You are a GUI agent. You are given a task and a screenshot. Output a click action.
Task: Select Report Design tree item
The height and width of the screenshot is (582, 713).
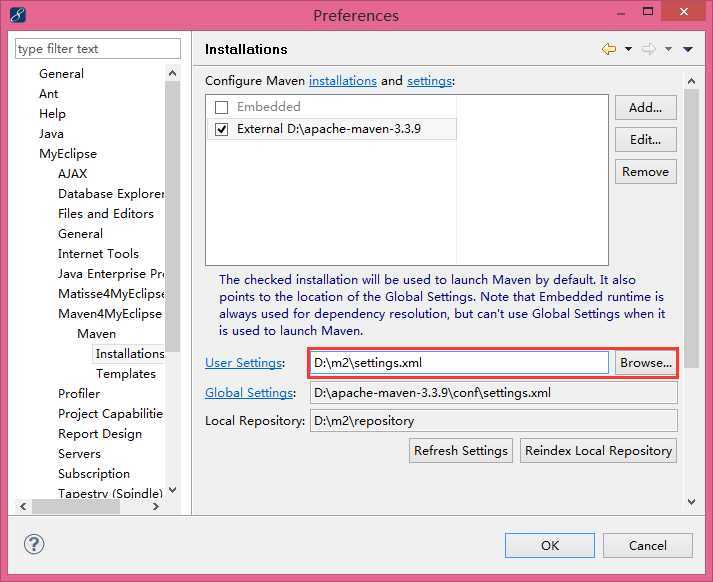pos(100,434)
